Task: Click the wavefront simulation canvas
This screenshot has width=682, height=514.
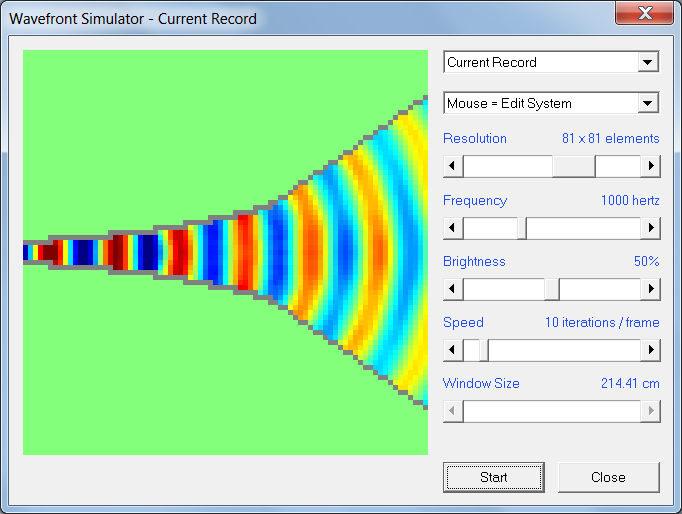Action: [225, 252]
